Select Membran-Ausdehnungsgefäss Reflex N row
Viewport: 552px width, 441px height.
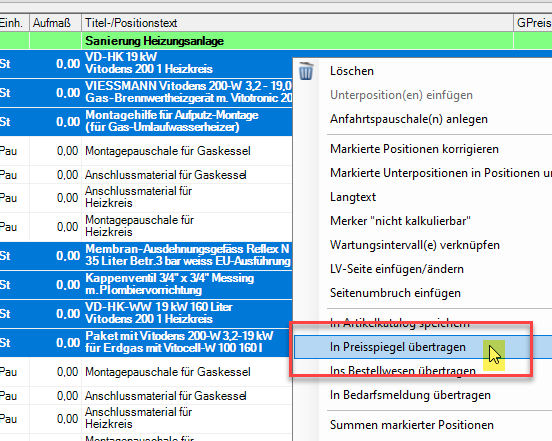[146, 256]
